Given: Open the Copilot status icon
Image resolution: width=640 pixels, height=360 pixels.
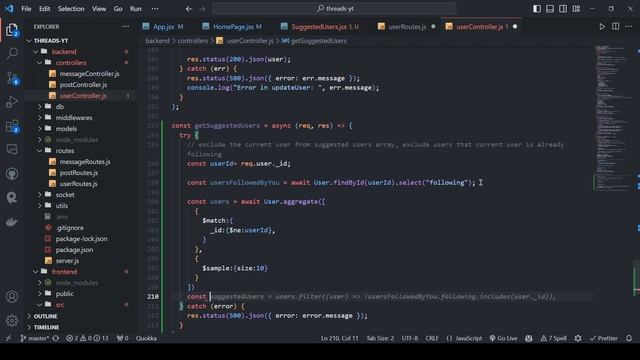Looking at the screenshot, I should 529,338.
